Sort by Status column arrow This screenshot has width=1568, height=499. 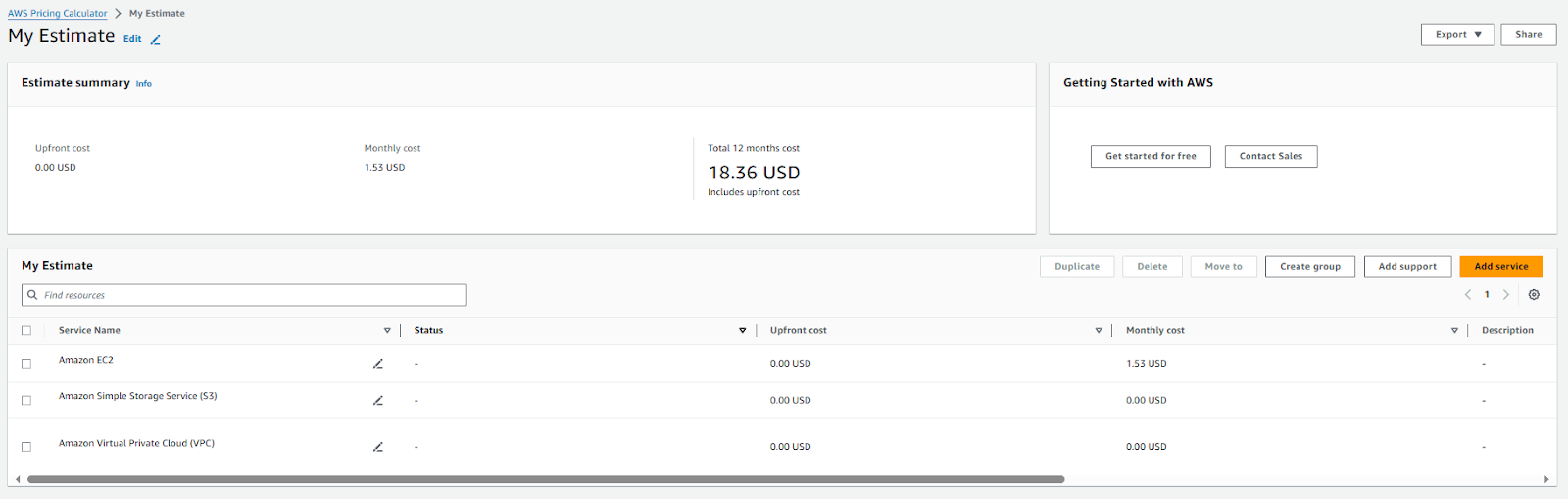[743, 331]
